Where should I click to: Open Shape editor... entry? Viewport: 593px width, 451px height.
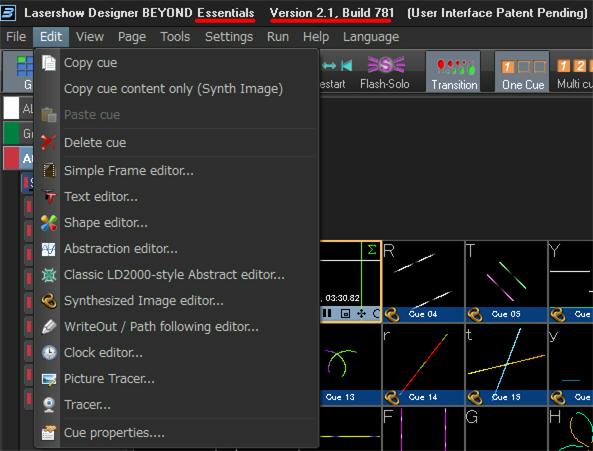coord(106,223)
